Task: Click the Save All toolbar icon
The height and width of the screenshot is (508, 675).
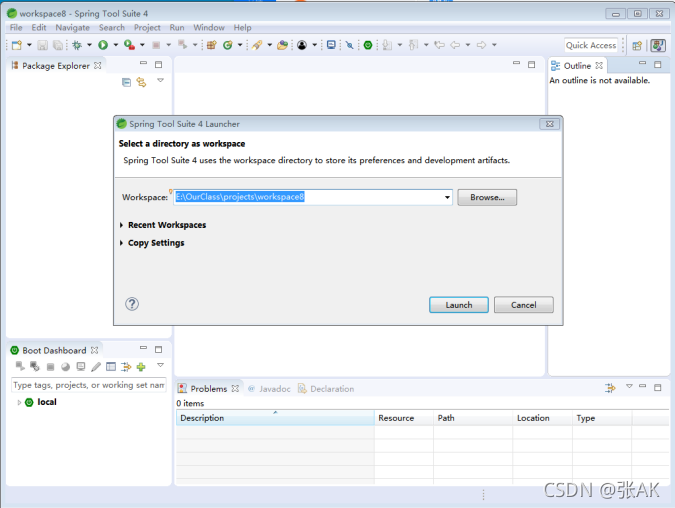Action: tap(58, 45)
